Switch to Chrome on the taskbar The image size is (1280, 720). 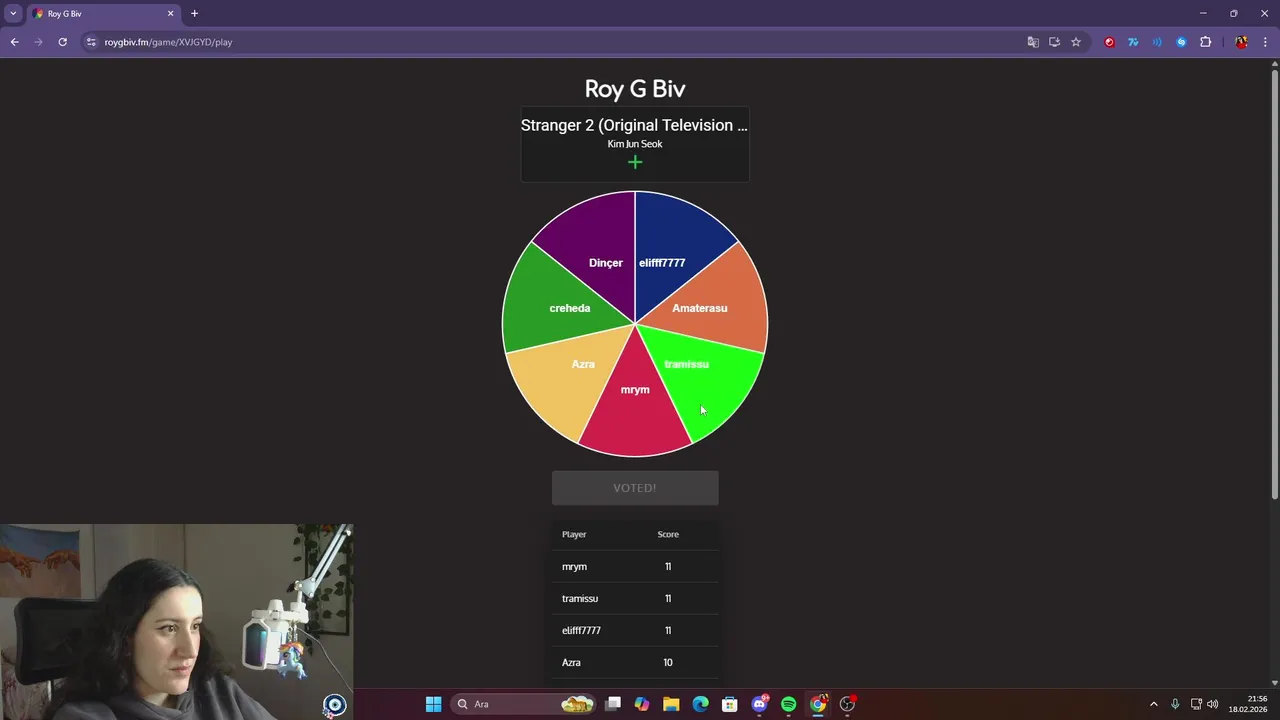point(818,704)
